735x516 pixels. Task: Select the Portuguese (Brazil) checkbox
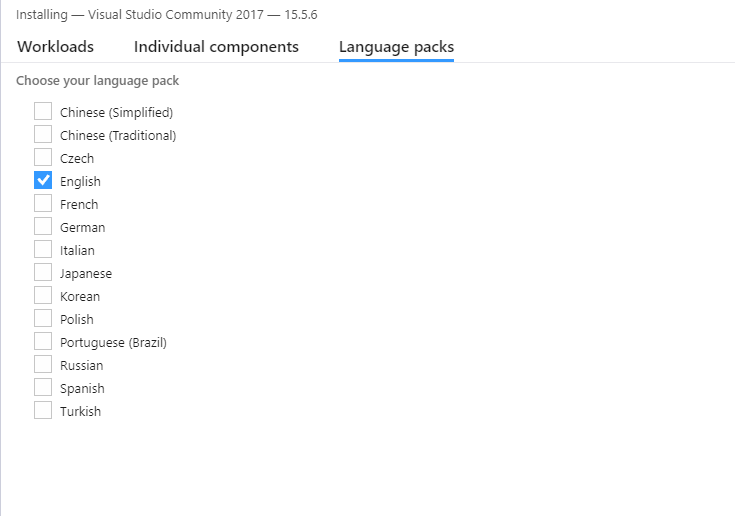click(x=43, y=341)
